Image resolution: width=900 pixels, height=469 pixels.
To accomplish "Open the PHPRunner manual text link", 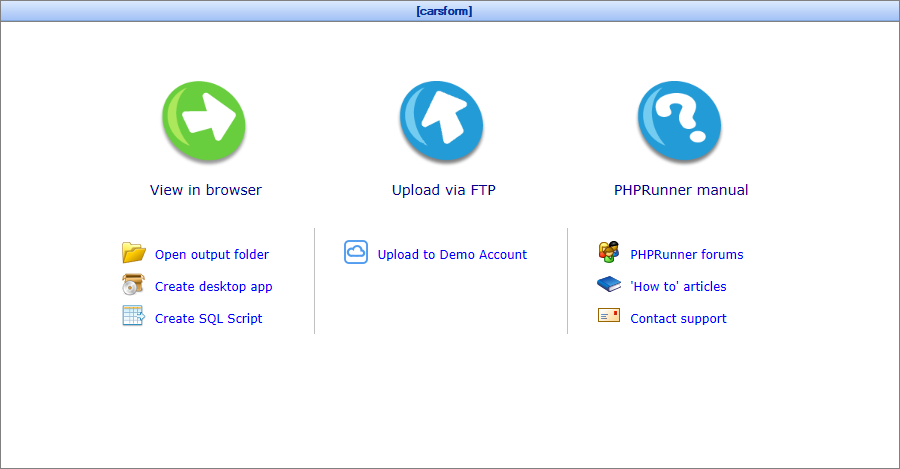I will coord(681,190).
